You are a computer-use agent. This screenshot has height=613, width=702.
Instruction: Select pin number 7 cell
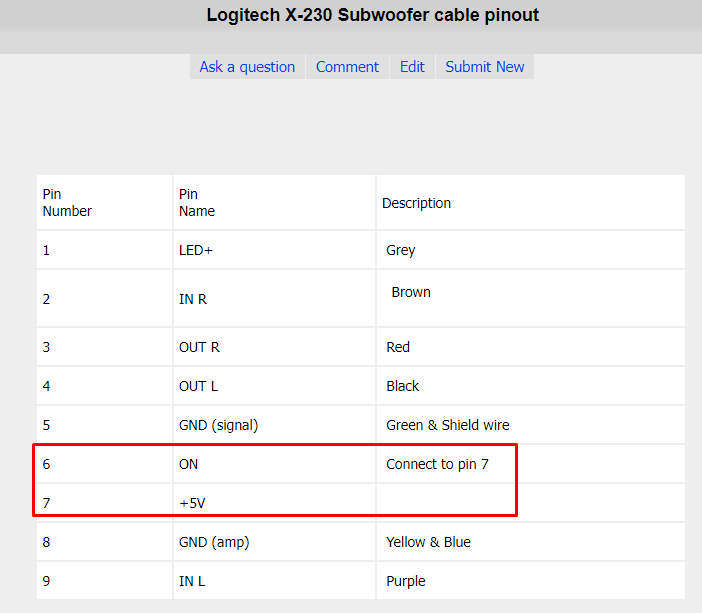pyautogui.click(x=104, y=503)
